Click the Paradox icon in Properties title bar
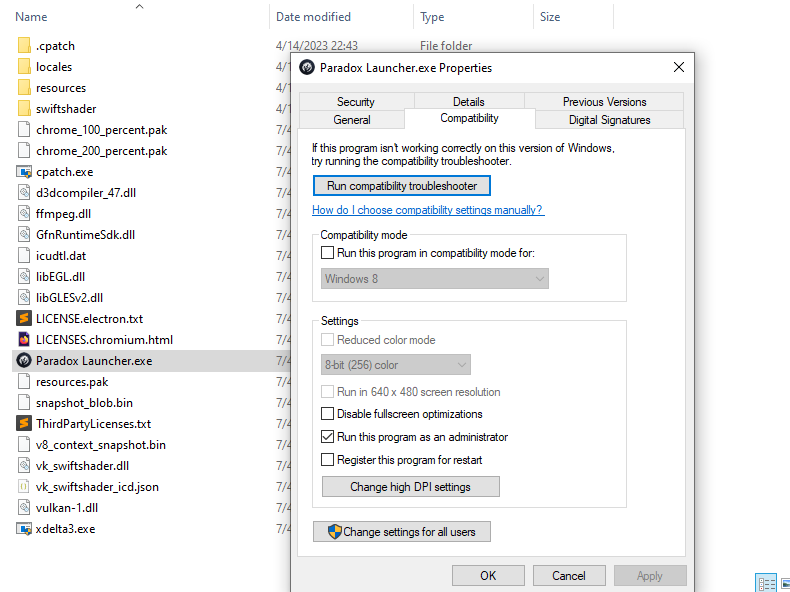Screen dimensions: 790x592 [x=307, y=67]
